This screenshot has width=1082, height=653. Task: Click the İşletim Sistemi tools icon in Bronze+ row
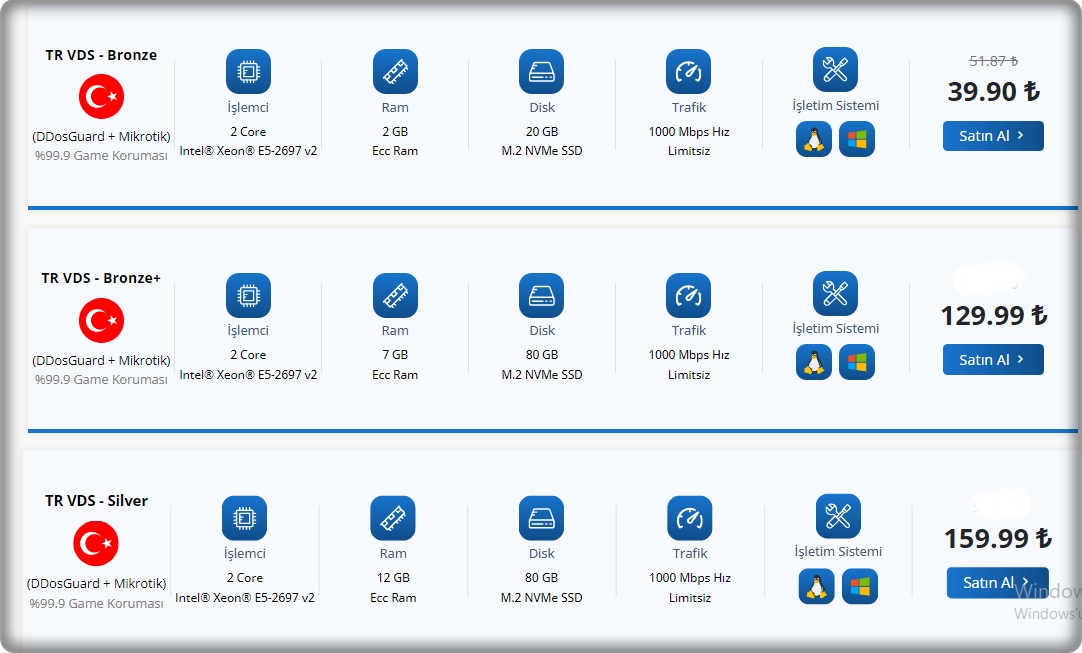pyautogui.click(x=835, y=293)
